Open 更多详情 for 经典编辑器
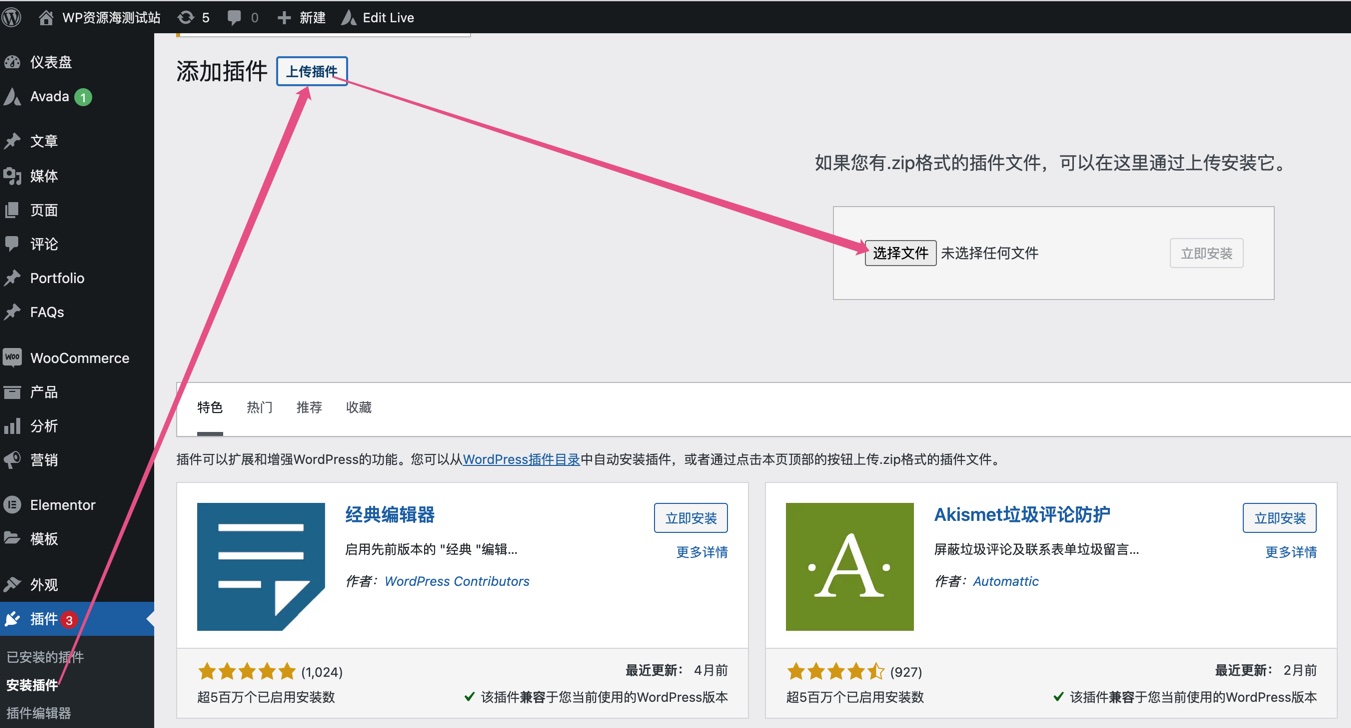Image resolution: width=1351 pixels, height=728 pixels. point(702,552)
